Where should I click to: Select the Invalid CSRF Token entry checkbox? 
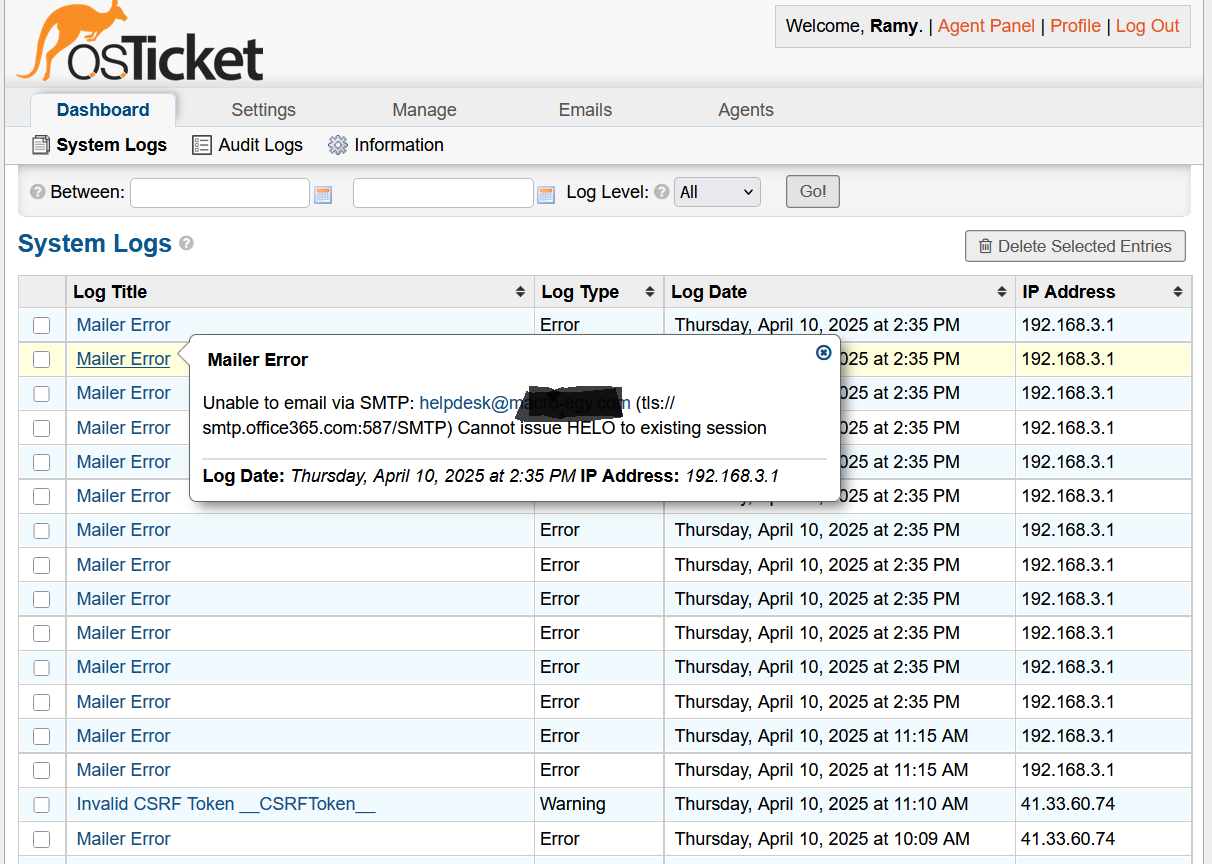coord(41,804)
